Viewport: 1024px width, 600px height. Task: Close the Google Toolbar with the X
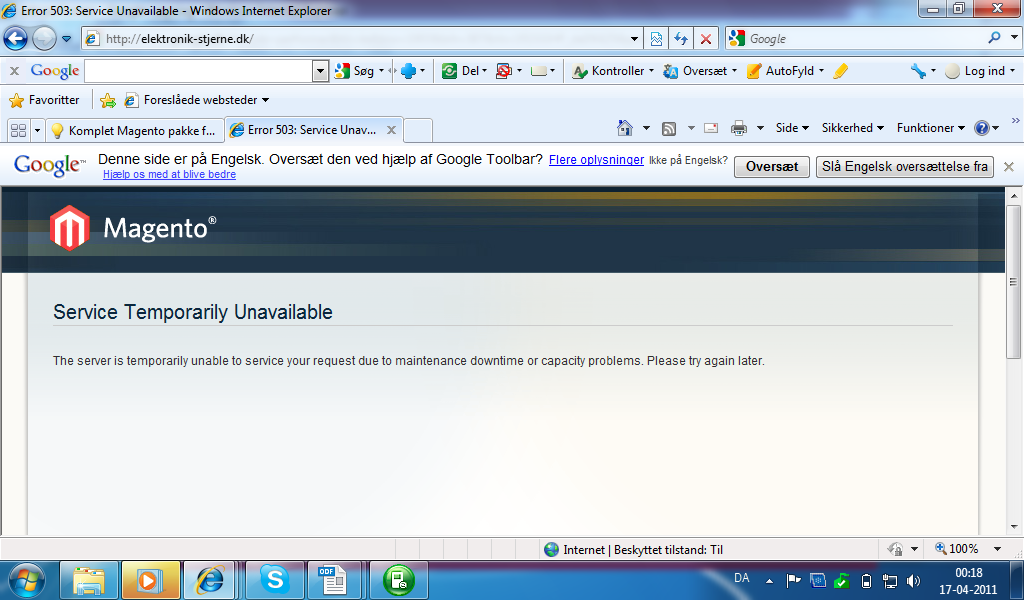coord(14,71)
